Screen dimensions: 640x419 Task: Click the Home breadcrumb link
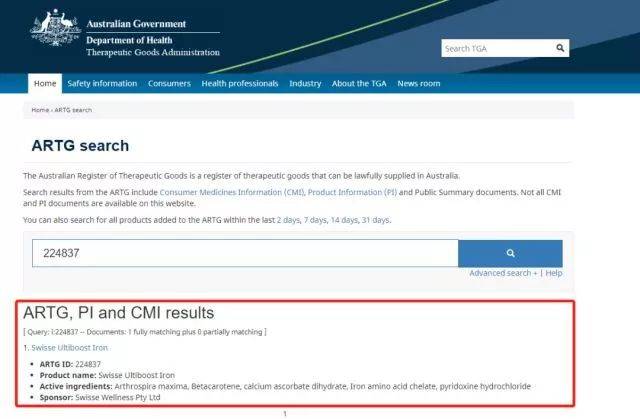coord(40,110)
